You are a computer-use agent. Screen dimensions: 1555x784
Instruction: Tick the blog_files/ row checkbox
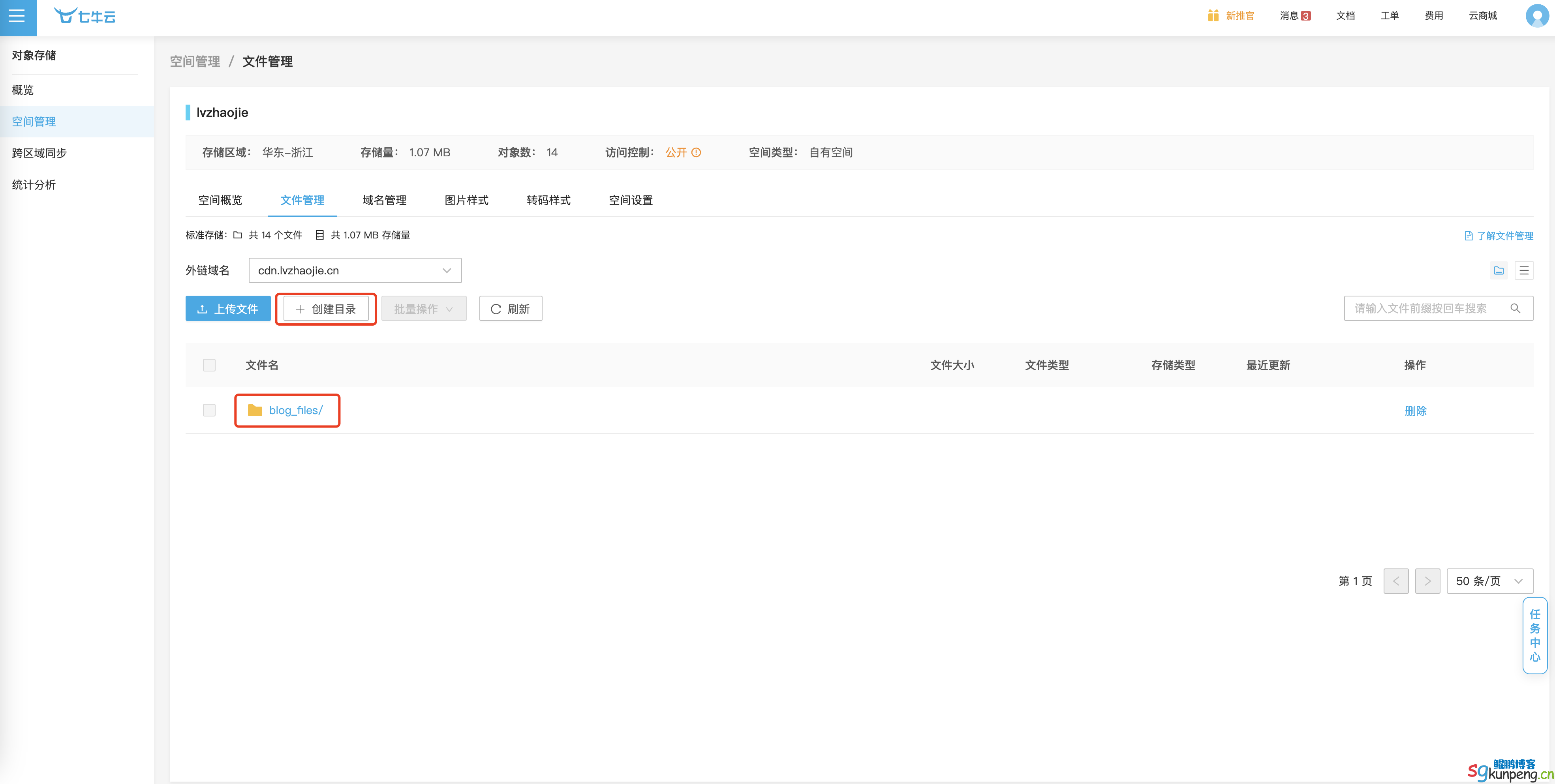click(x=209, y=411)
